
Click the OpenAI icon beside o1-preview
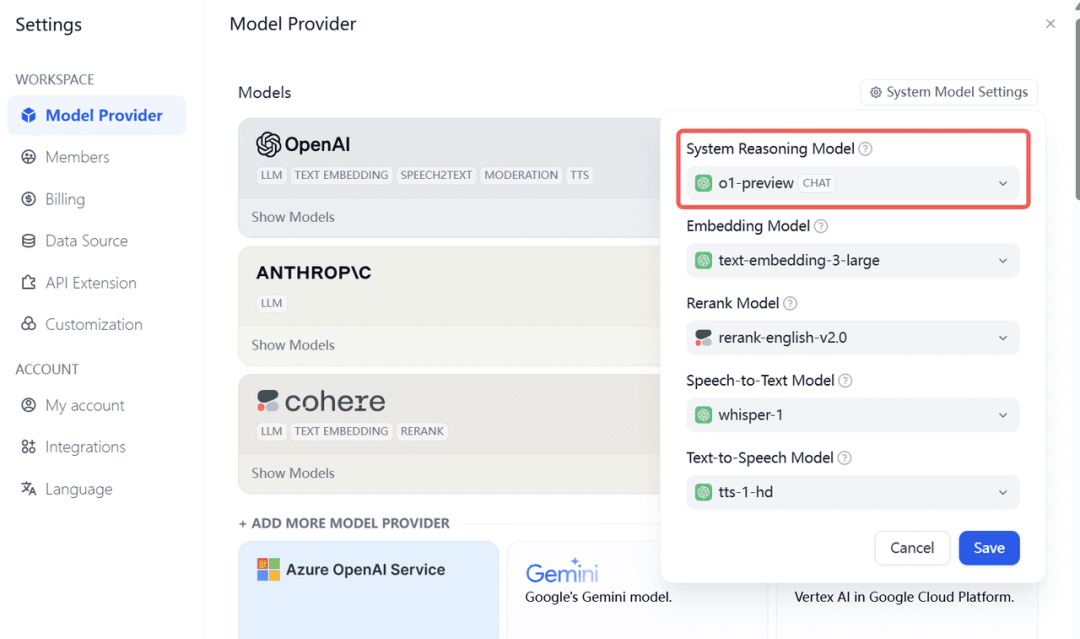click(703, 183)
